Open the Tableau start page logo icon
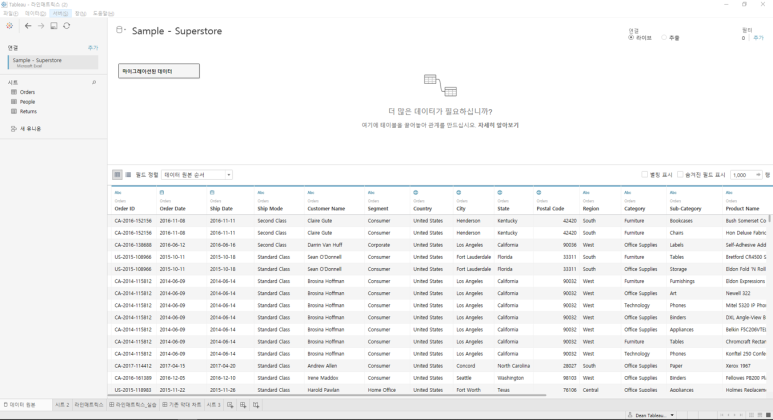Viewport: 773px width, 420px height. (9, 26)
